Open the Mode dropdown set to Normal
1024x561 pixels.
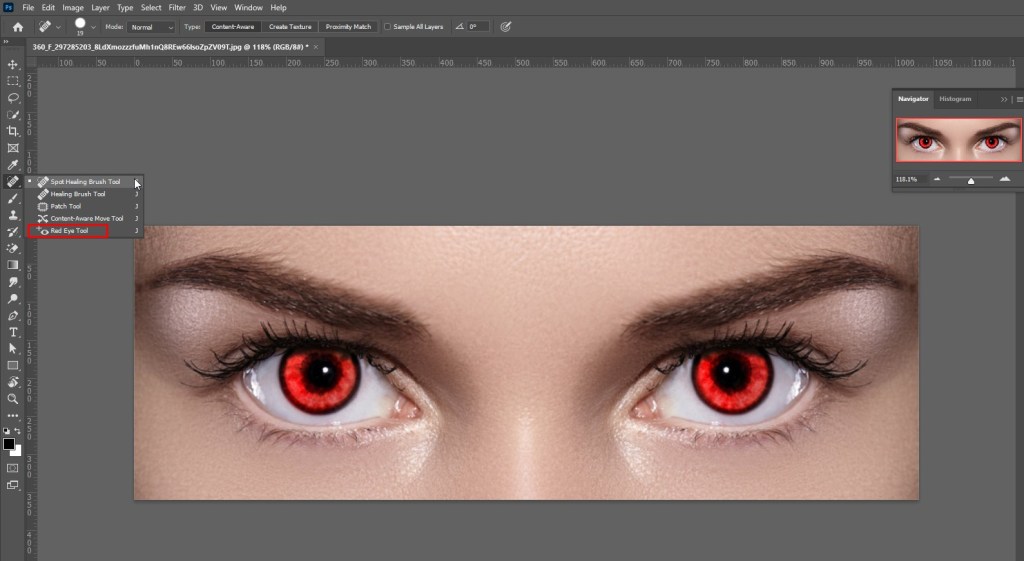pos(151,27)
